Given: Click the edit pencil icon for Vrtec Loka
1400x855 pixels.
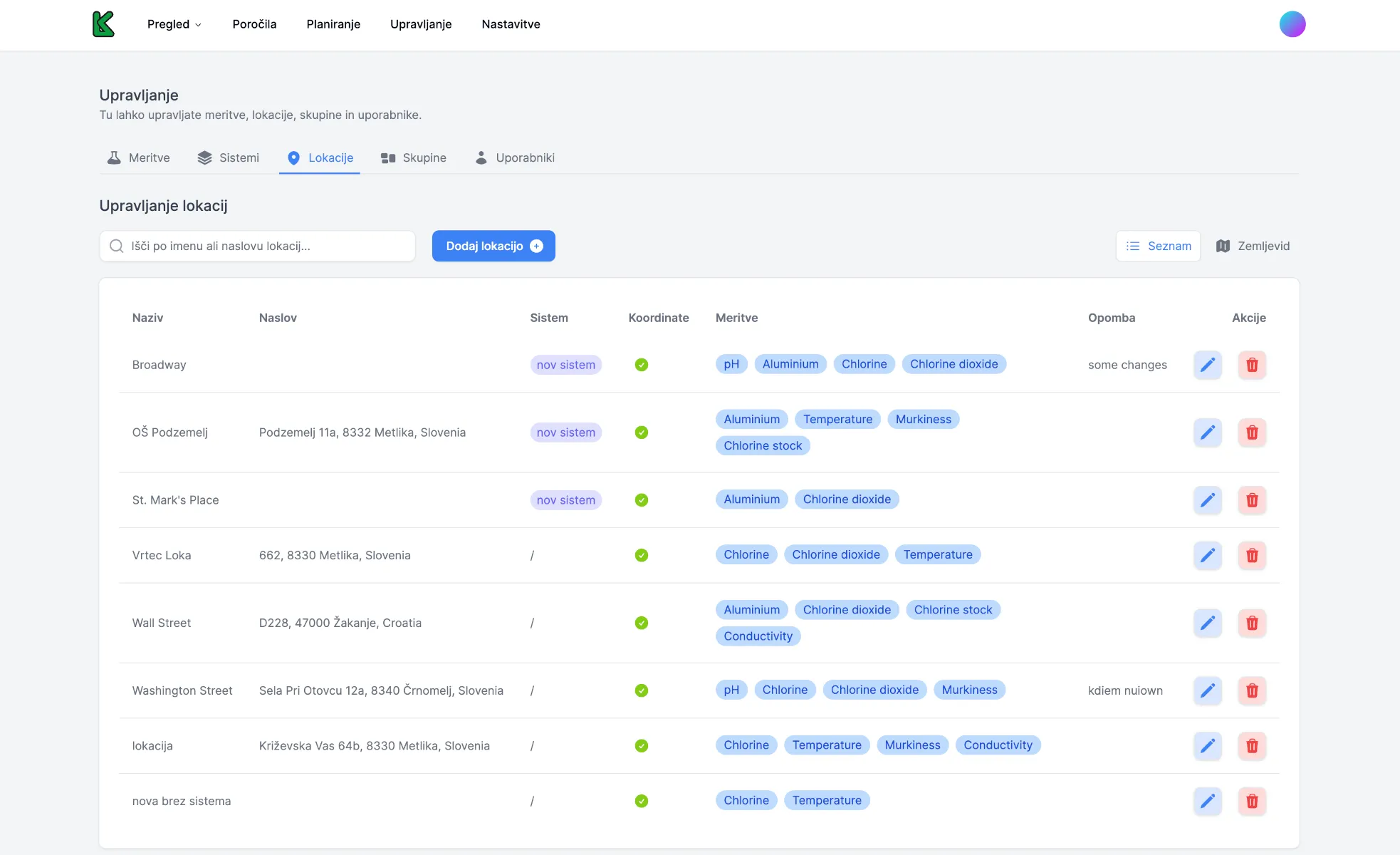Looking at the screenshot, I should [1208, 554].
